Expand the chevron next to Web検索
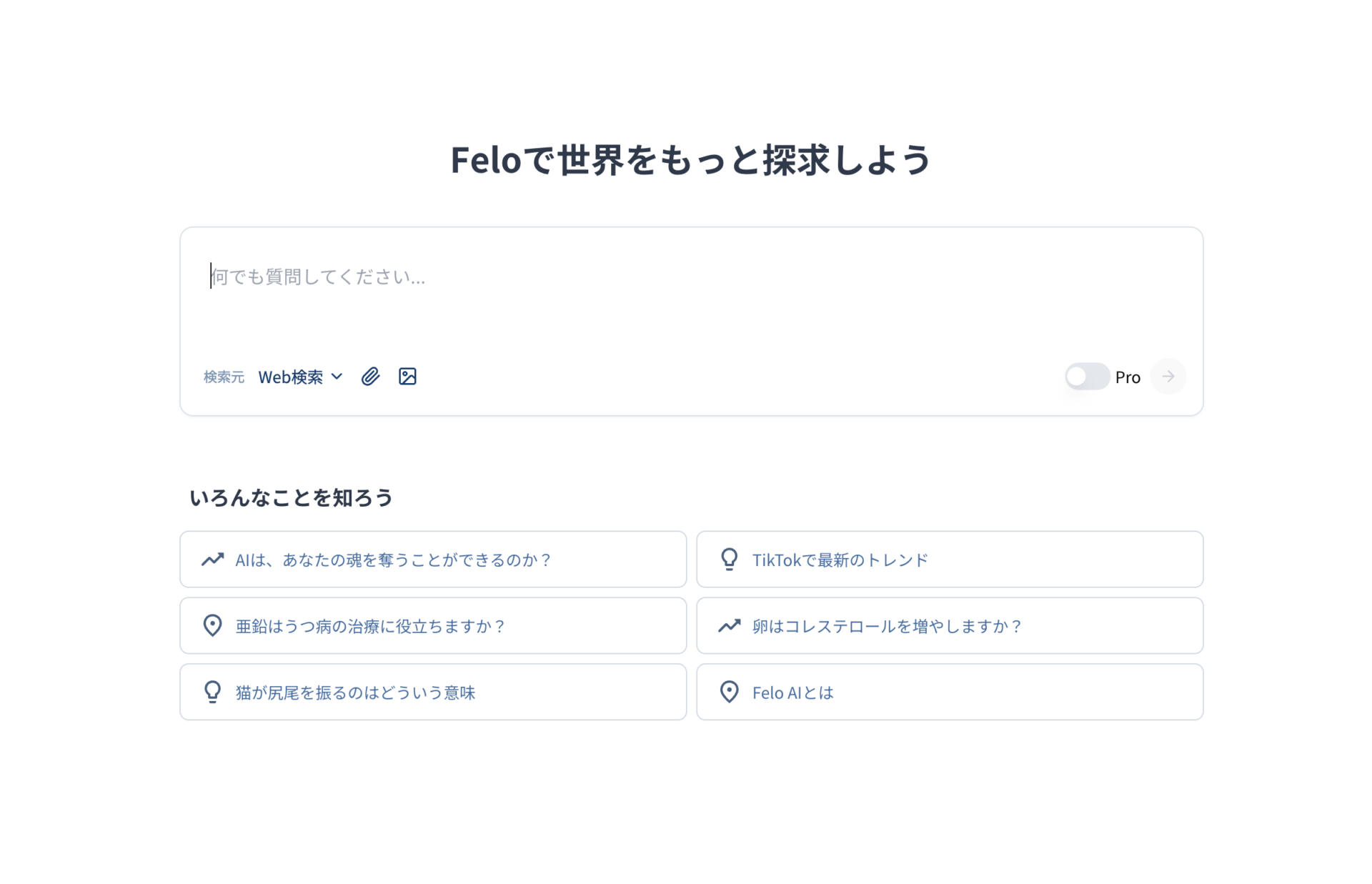Image resolution: width=1372 pixels, height=884 pixels. pos(336,377)
